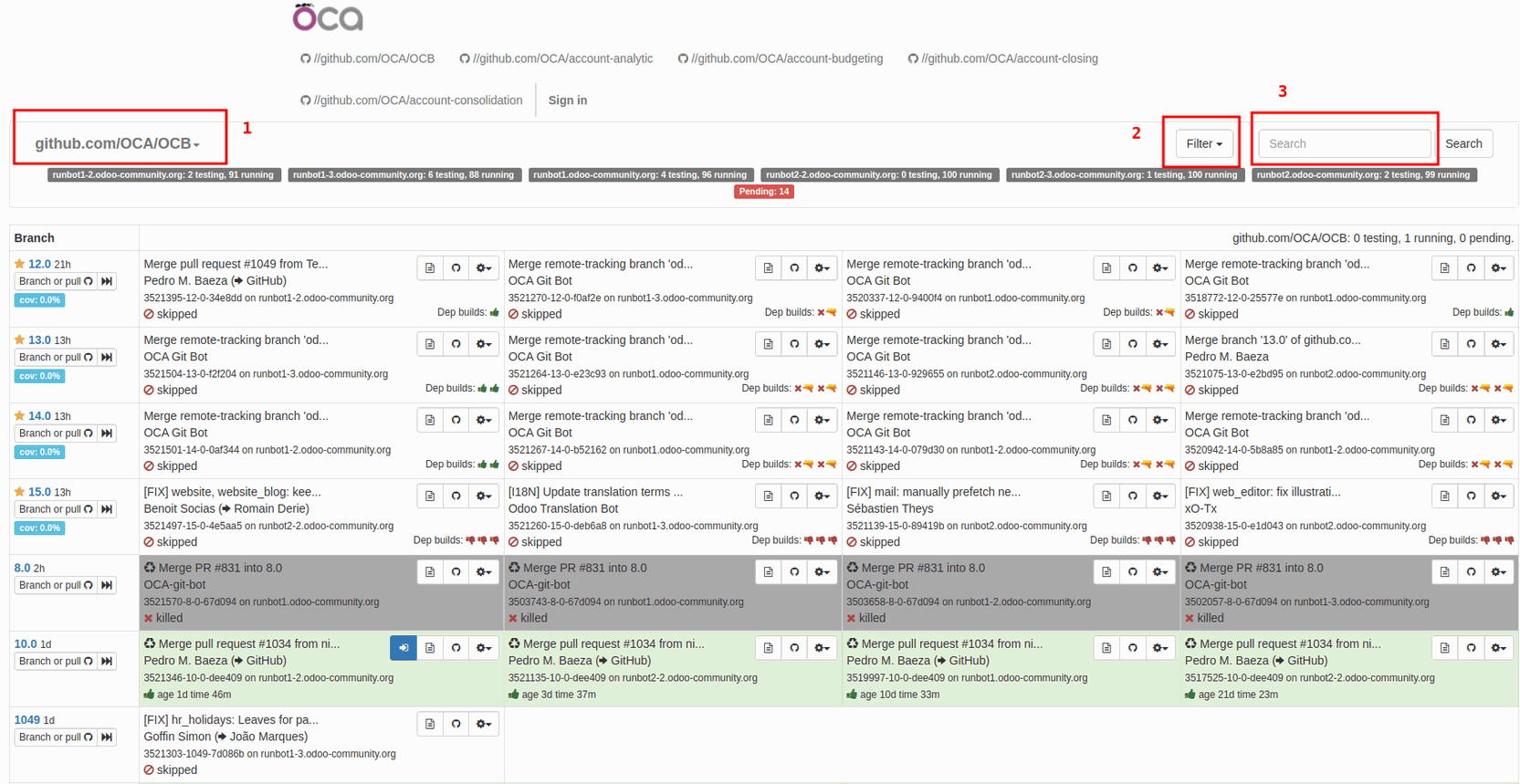
Task: Click the OCA logo at top
Action: tap(328, 17)
